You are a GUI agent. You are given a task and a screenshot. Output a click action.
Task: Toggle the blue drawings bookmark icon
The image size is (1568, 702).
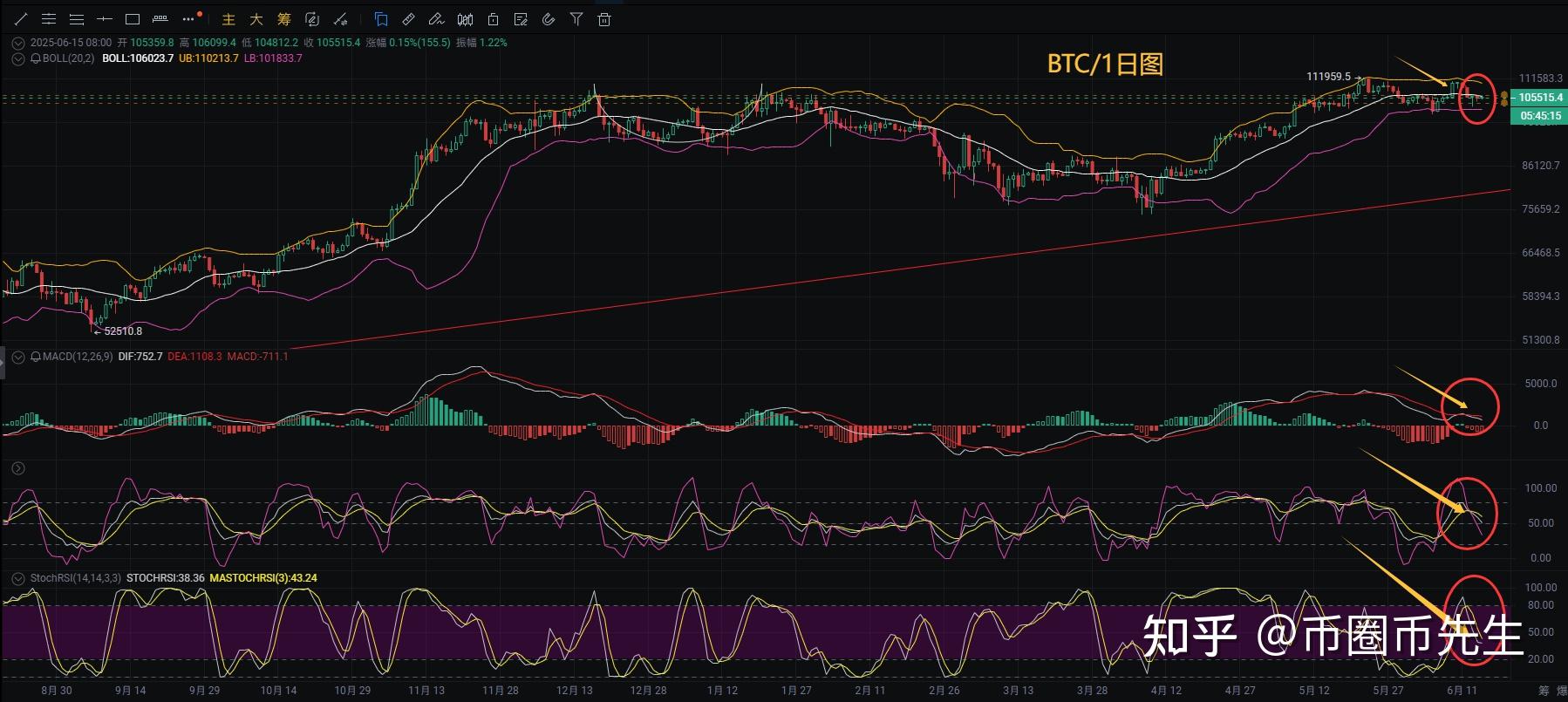point(381,19)
